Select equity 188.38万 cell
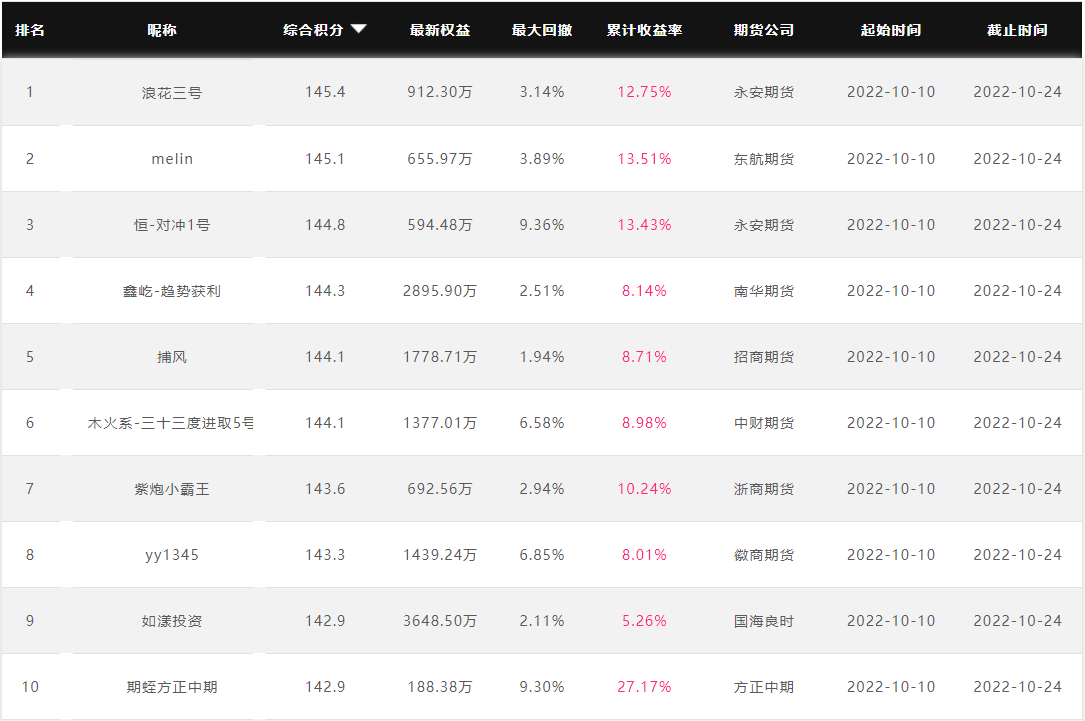 (440, 687)
